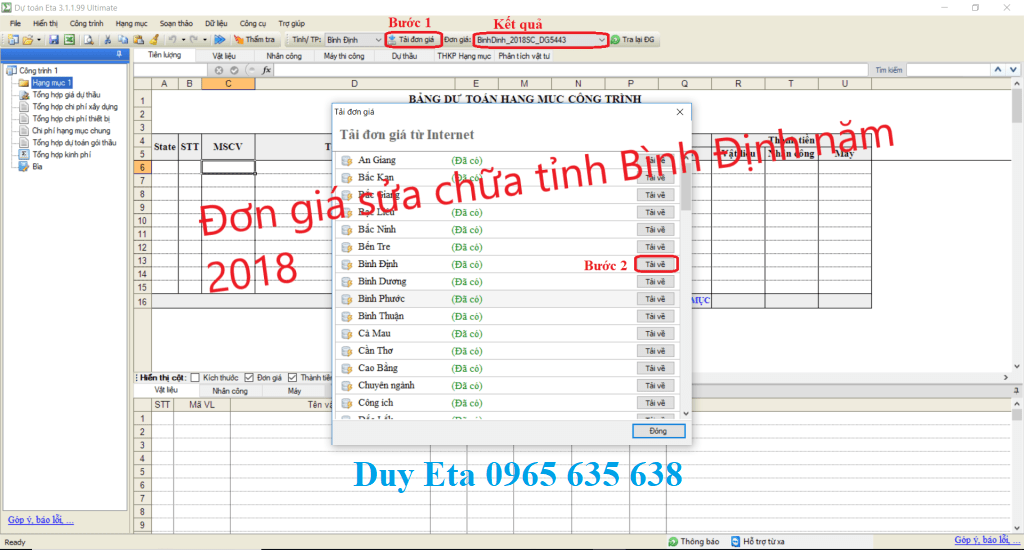Click the Cần Thơ row database icon

coord(347,351)
